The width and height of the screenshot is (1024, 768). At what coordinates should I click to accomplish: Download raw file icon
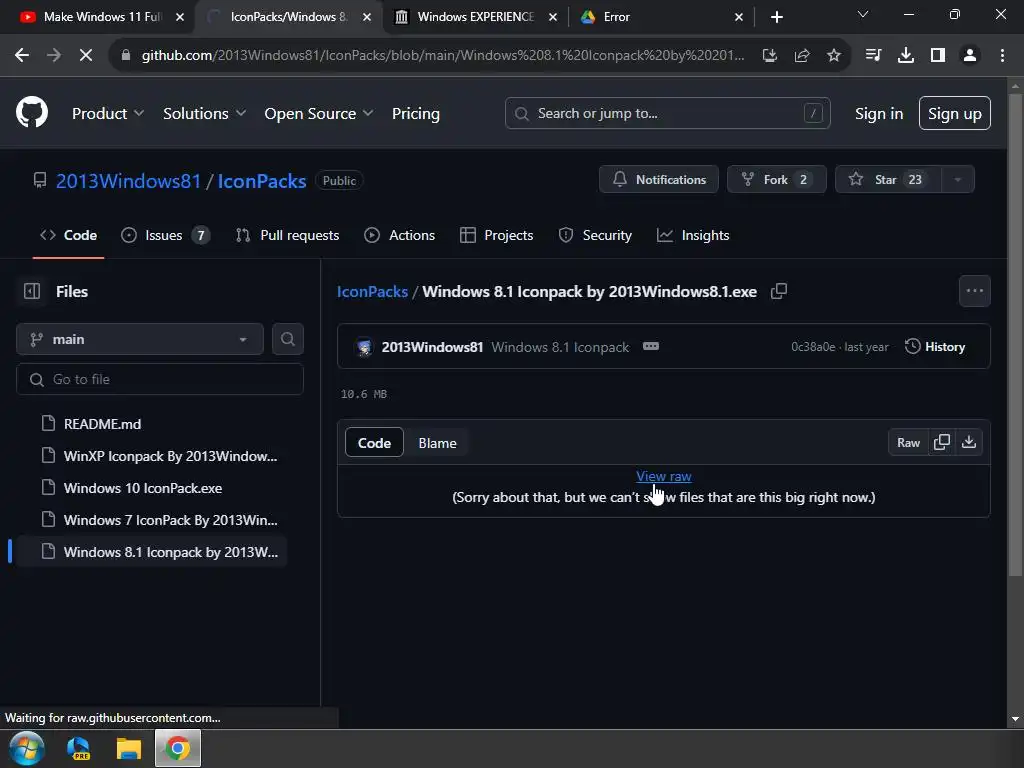pos(969,442)
